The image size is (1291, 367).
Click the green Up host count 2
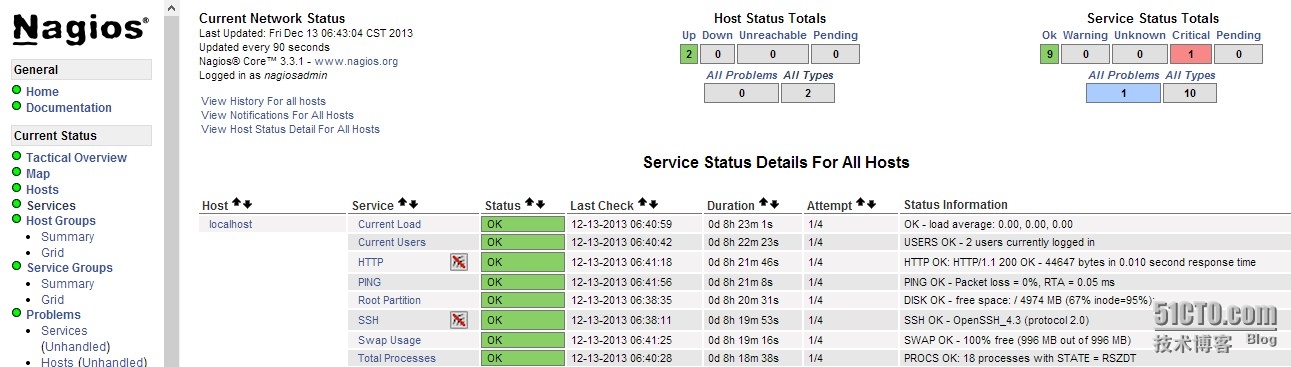click(x=688, y=54)
